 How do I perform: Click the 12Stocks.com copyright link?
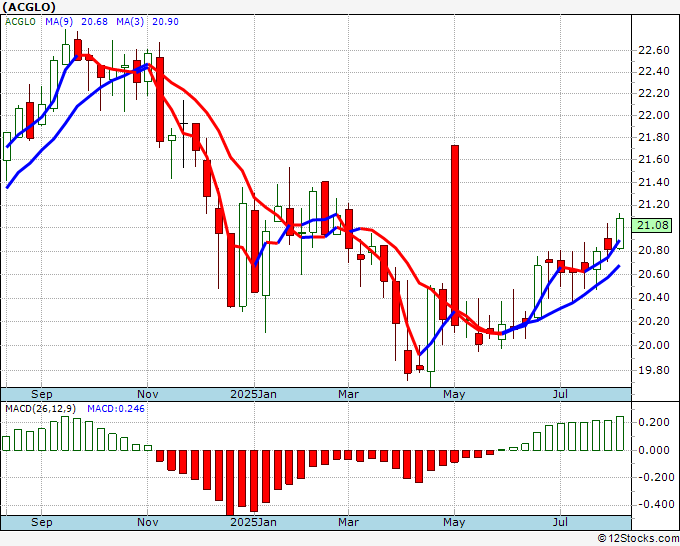638,539
